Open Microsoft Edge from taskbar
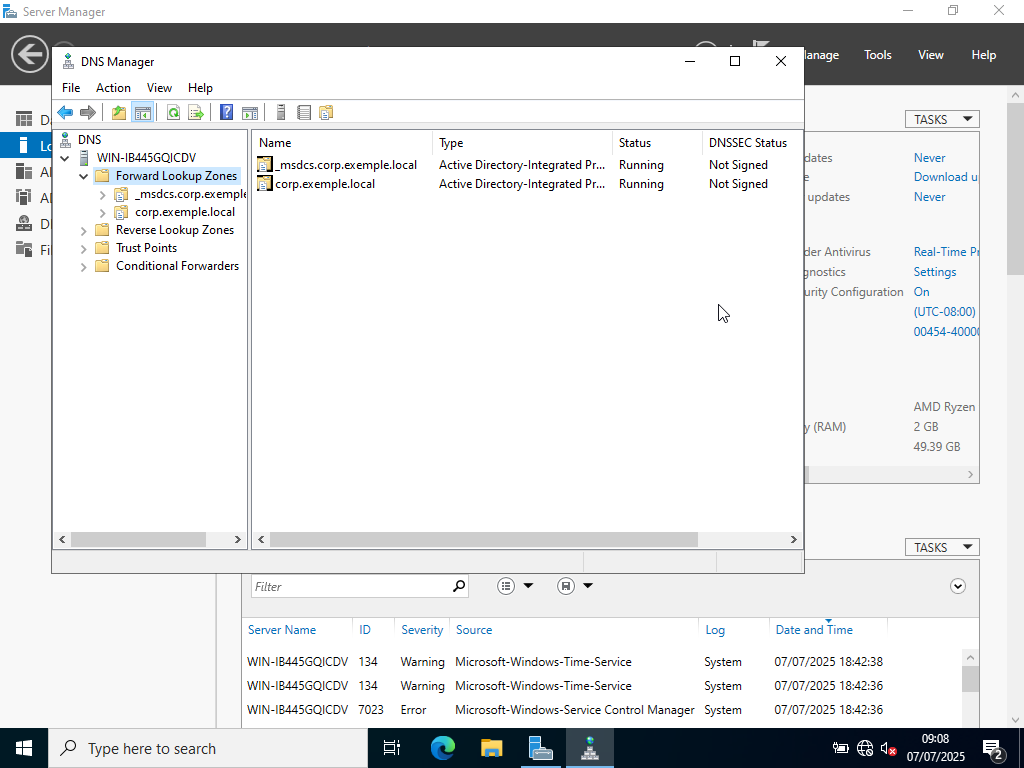The height and width of the screenshot is (768, 1024). click(443, 748)
